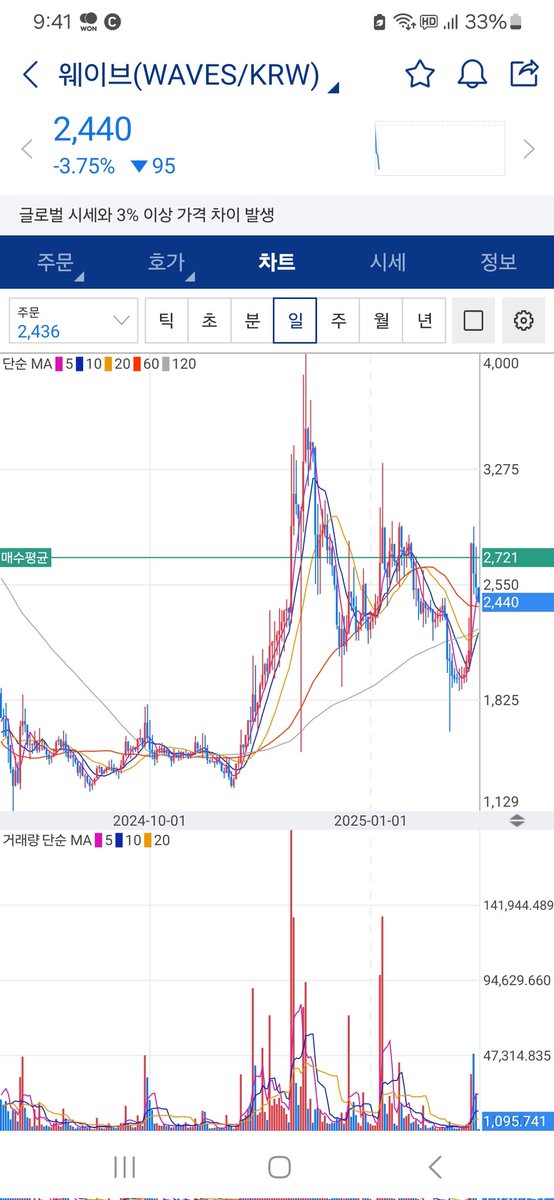Go to next coin arrow
Viewport: 554px width, 1200px height.
(529, 150)
